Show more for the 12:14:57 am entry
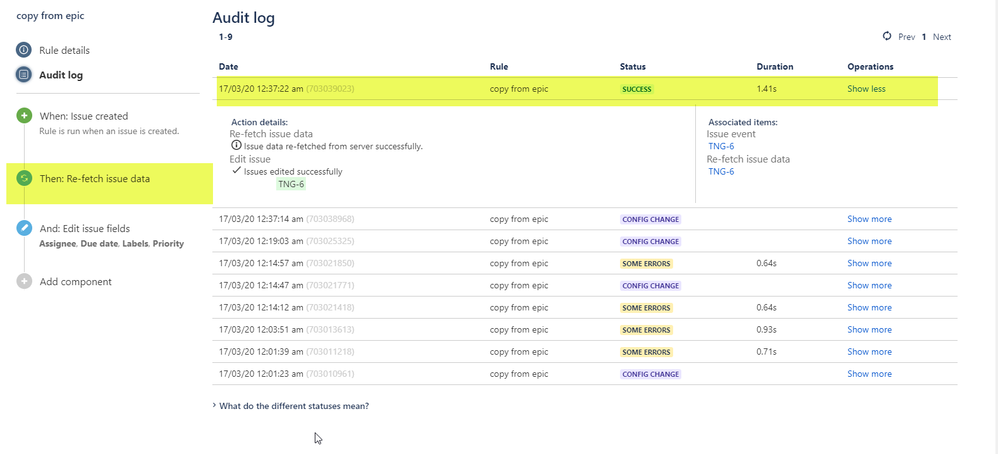 (869, 263)
